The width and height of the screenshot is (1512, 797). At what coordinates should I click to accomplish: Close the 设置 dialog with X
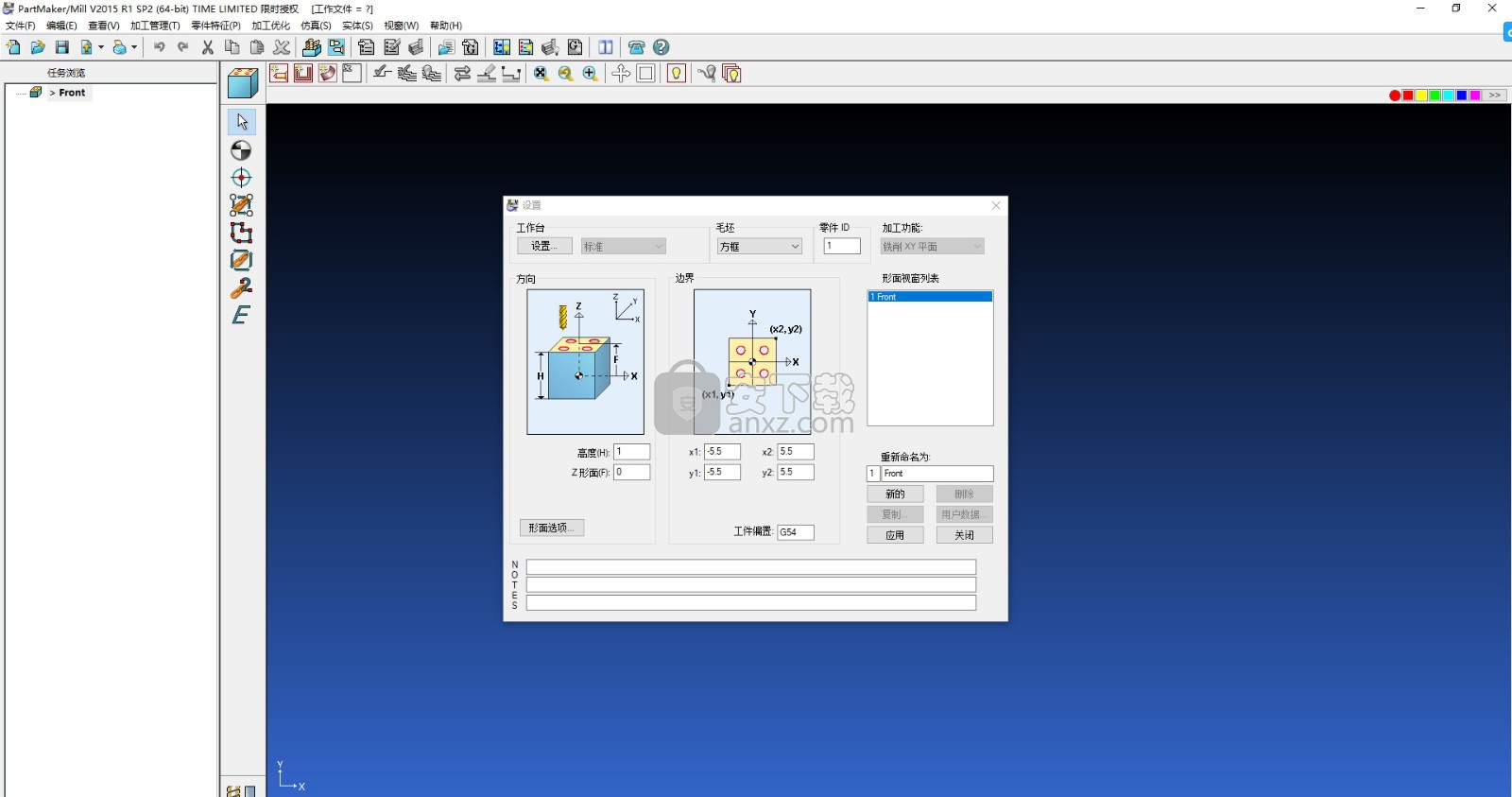[996, 205]
